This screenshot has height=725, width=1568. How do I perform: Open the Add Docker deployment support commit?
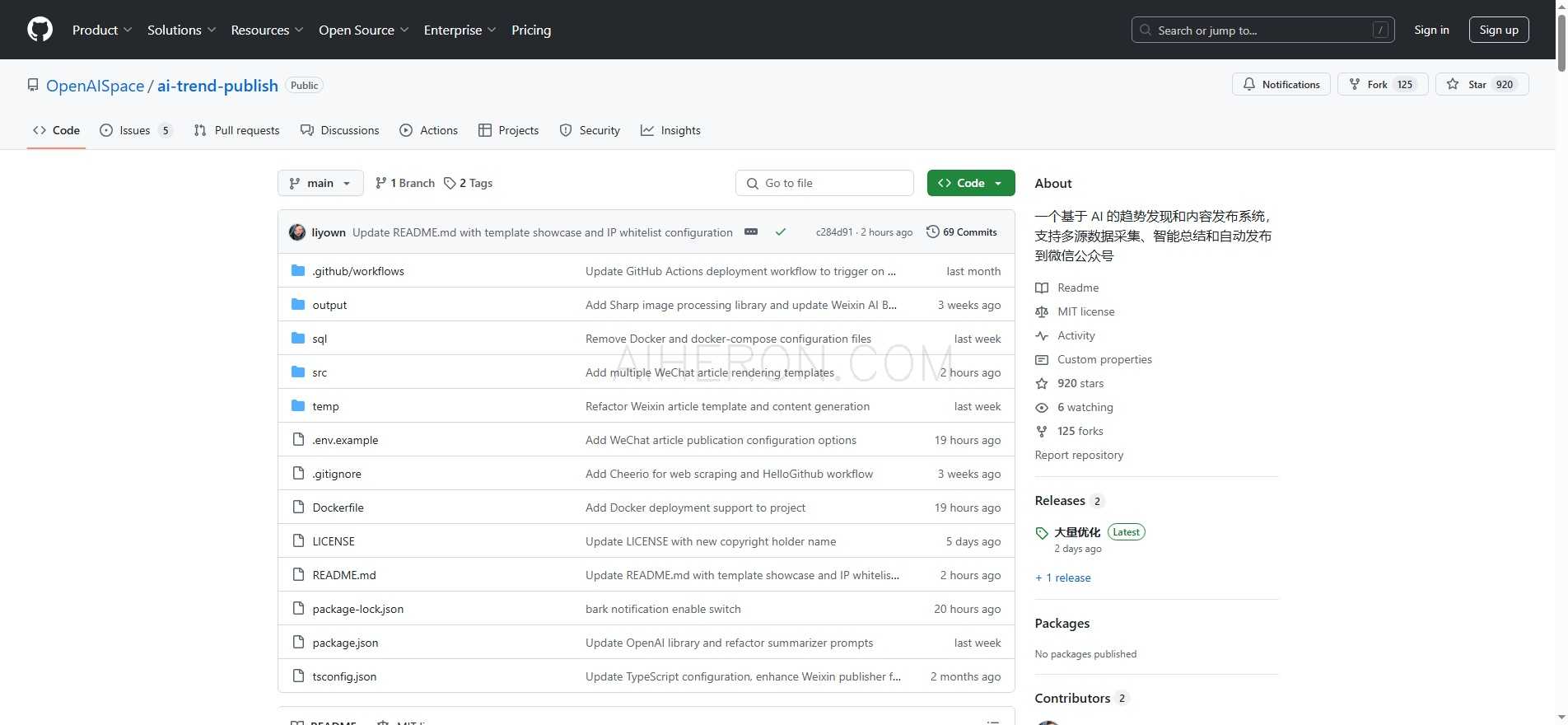coord(695,507)
